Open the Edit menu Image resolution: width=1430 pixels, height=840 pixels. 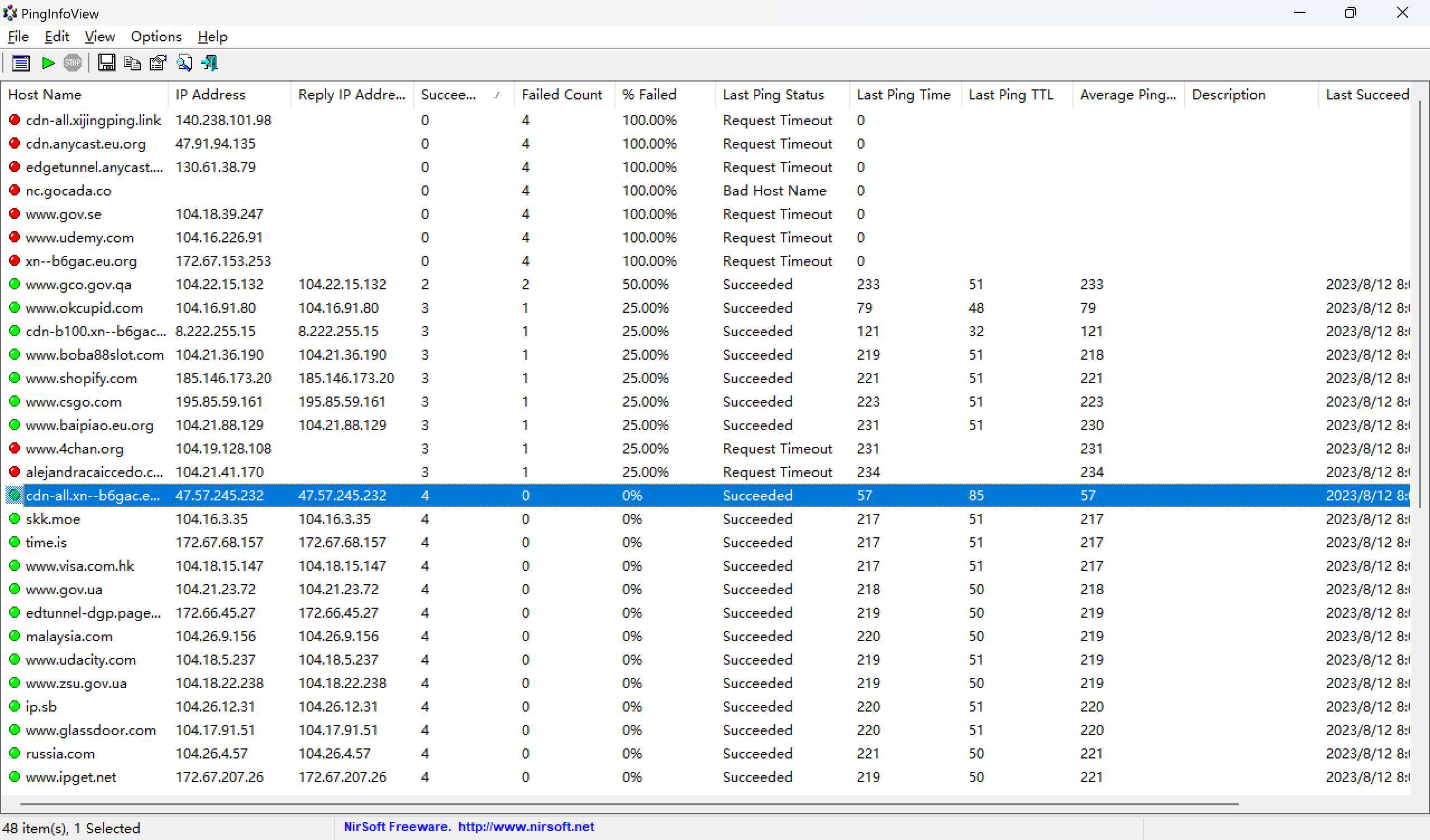click(57, 36)
